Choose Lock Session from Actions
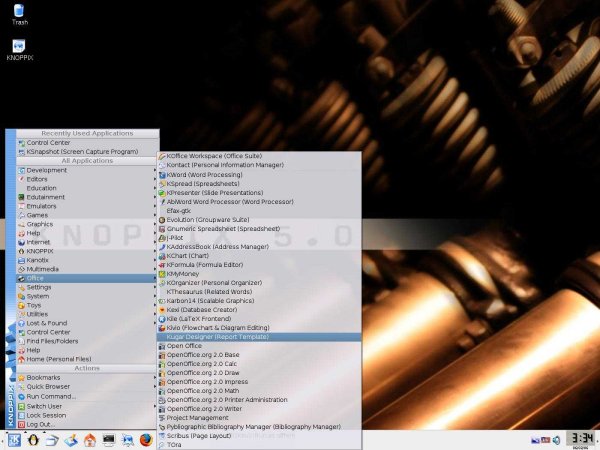The width and height of the screenshot is (600, 450). [48, 414]
